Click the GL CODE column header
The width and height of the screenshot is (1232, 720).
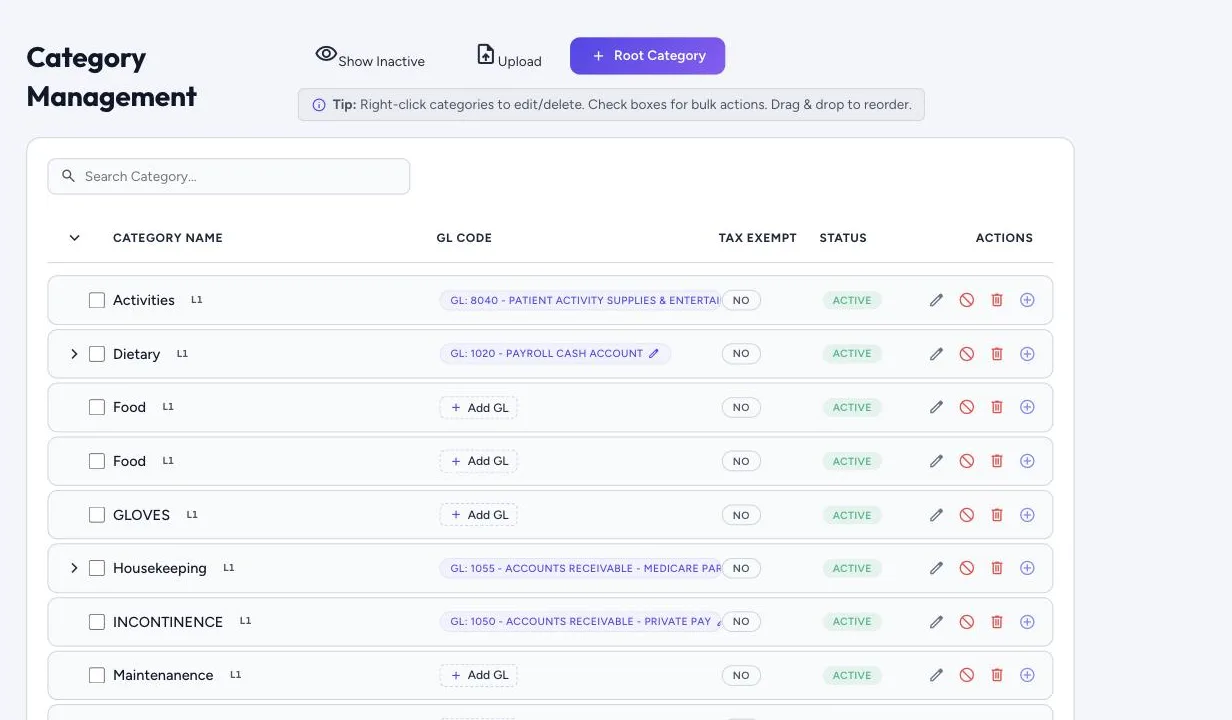(464, 238)
